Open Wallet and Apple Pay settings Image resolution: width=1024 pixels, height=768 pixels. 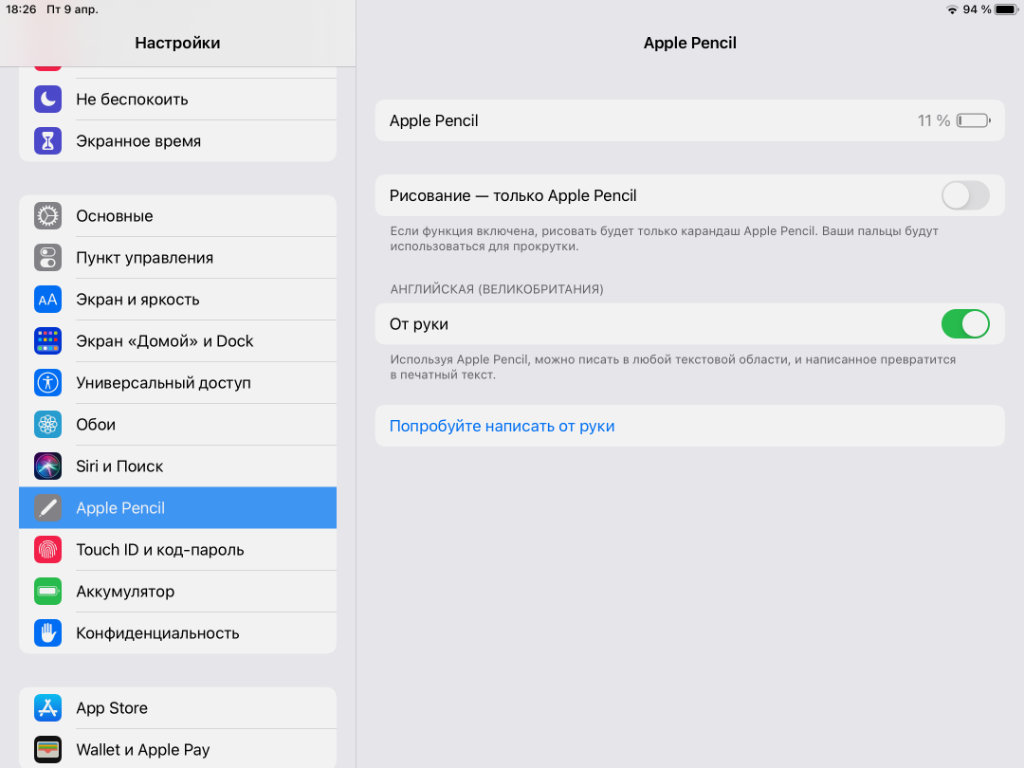[x=178, y=750]
